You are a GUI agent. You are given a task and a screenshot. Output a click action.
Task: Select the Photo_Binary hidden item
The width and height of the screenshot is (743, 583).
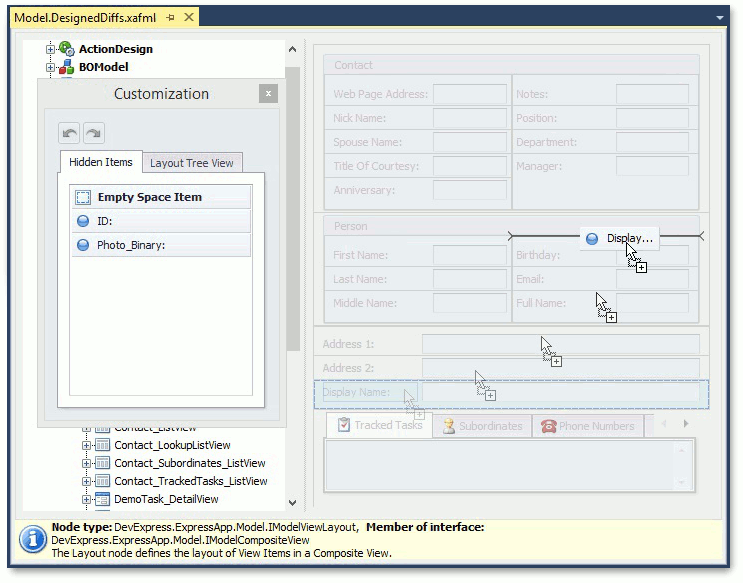(x=131, y=245)
